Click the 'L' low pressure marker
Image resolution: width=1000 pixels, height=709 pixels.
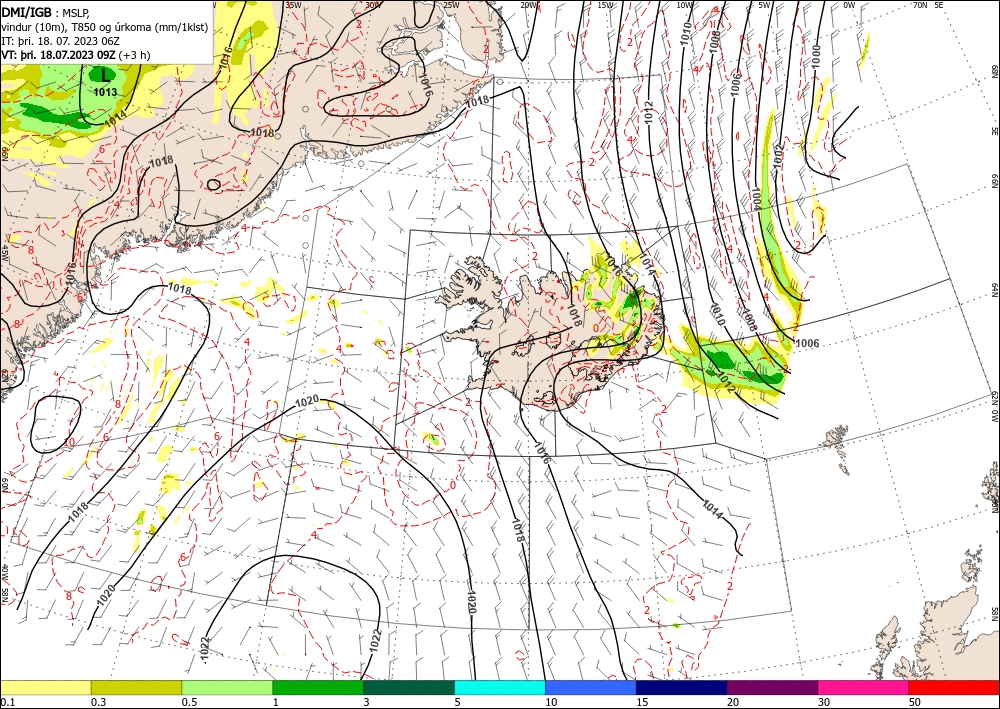tap(106, 75)
